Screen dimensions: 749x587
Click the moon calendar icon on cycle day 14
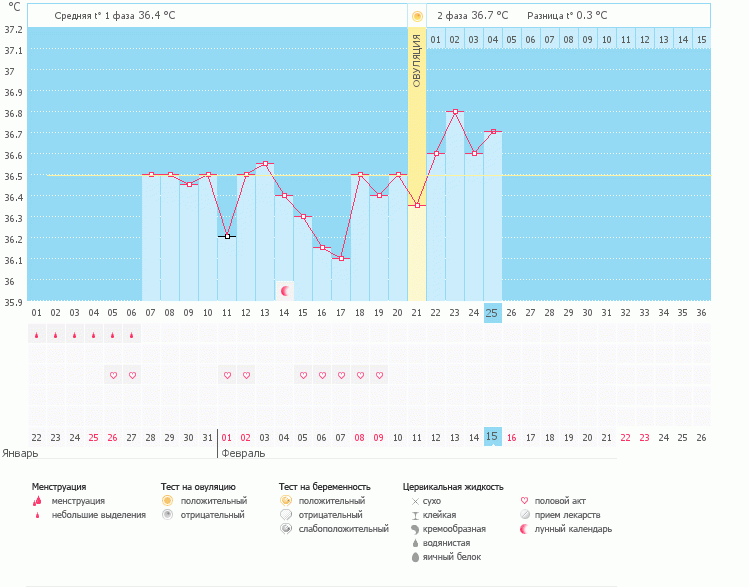[286, 290]
